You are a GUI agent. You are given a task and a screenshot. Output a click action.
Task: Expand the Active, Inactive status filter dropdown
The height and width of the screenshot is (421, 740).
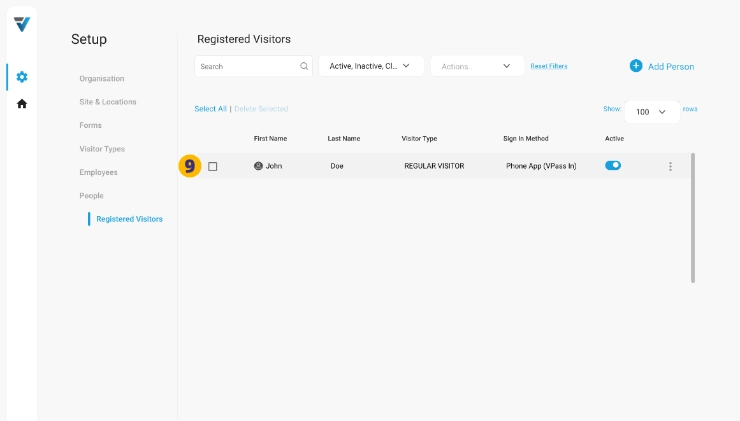(x=371, y=66)
